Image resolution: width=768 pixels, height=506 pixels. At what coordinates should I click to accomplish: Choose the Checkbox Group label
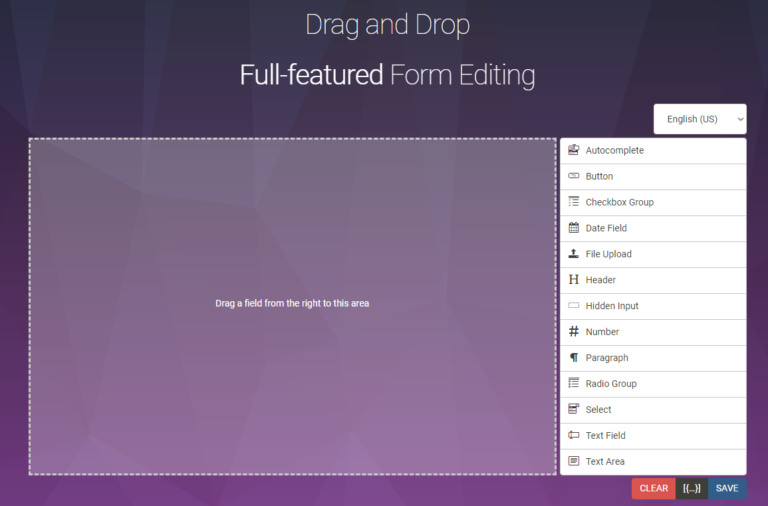(x=620, y=202)
